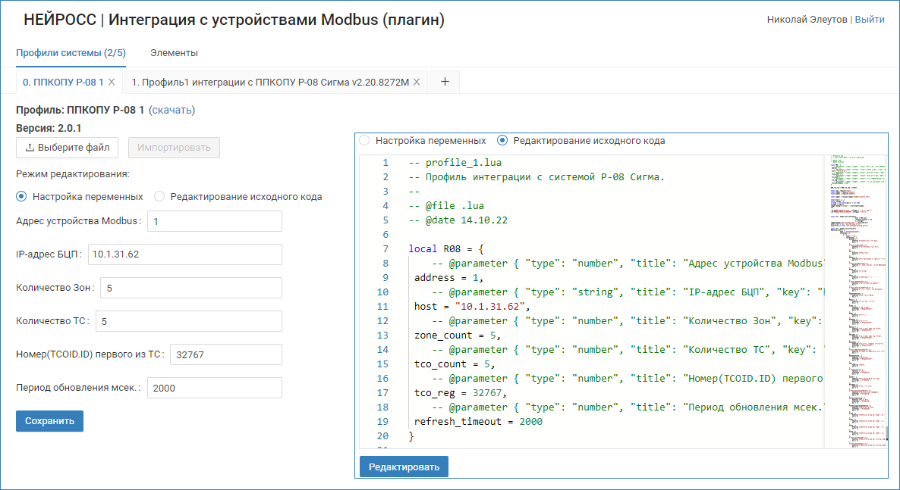Click the Версия: 2.0.1 text
The width and height of the screenshot is (900, 490).
(x=49, y=128)
